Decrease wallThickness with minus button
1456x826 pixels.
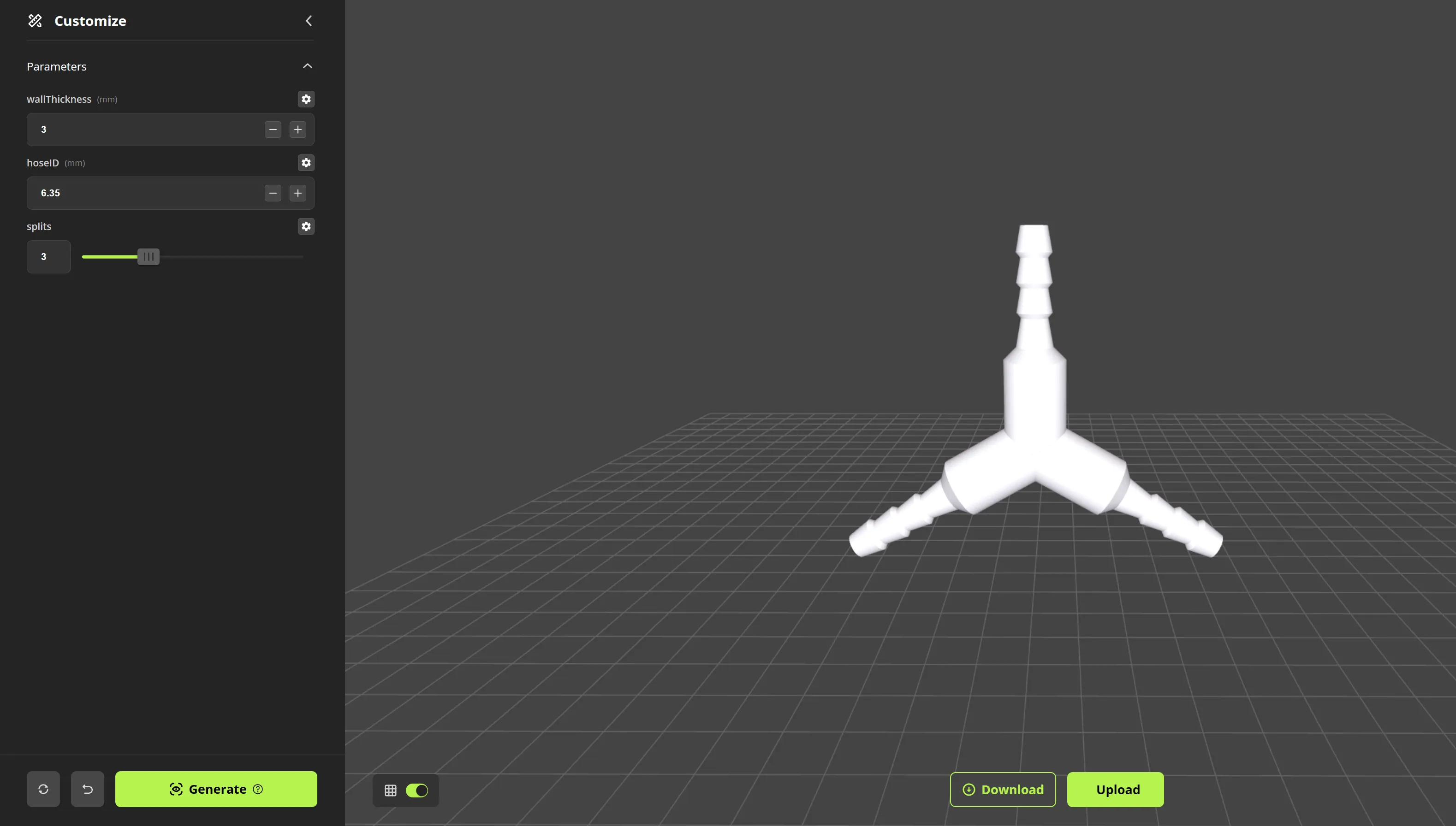tap(273, 130)
